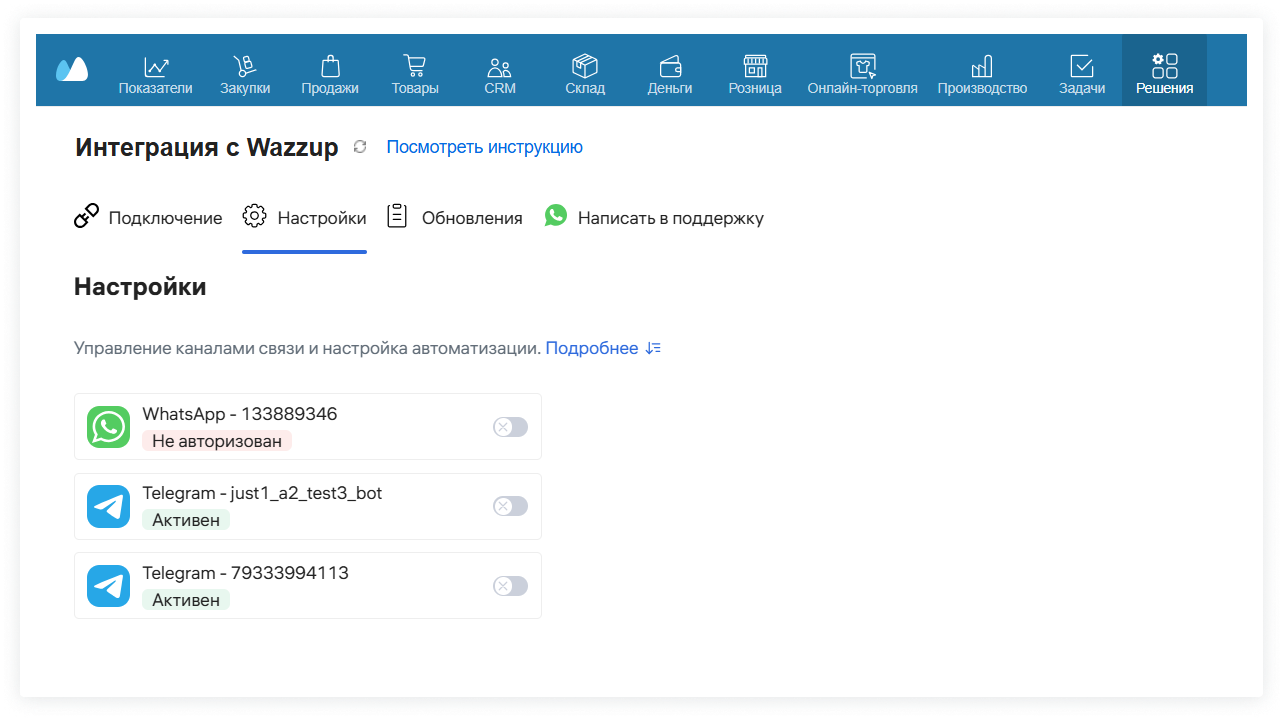Turn on the Telegram 79333994113 switch
This screenshot has height=719, width=1283.
[x=510, y=586]
